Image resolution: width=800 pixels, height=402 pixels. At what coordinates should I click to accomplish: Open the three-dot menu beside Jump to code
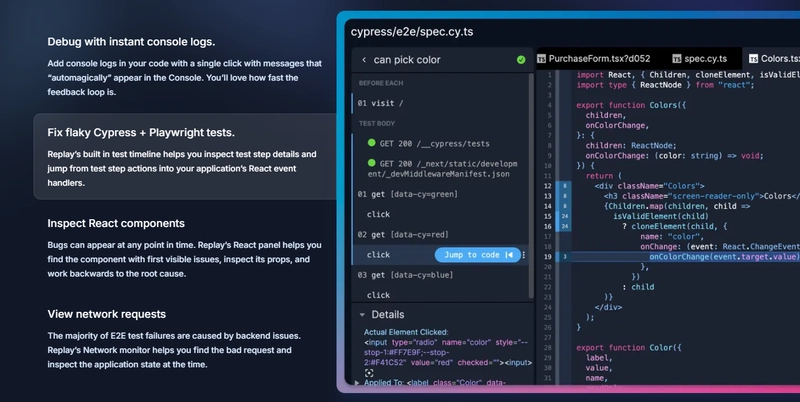pos(523,255)
